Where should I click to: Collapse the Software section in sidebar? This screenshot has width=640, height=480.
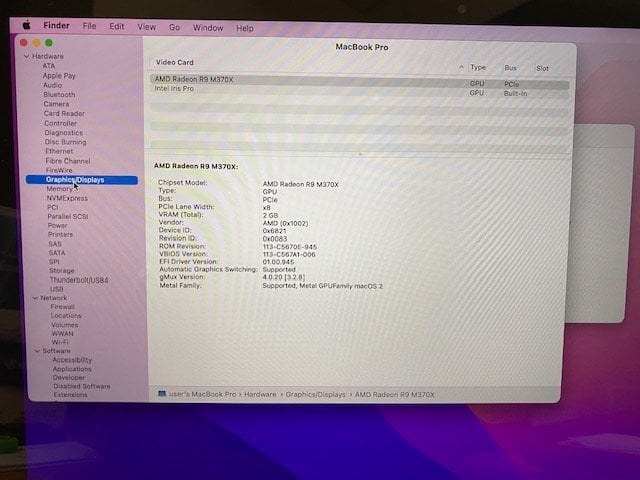click(37, 351)
